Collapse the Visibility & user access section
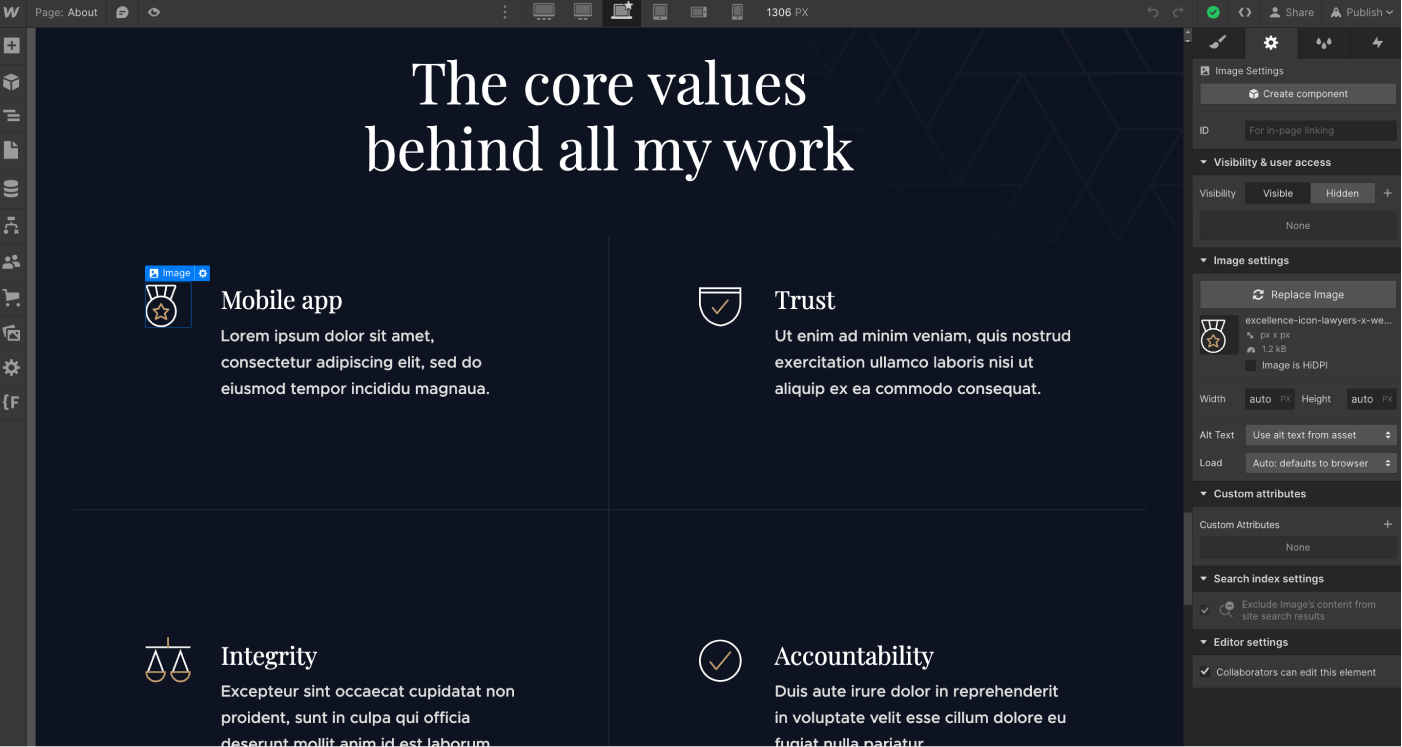The image size is (1402, 747). pyautogui.click(x=1204, y=162)
